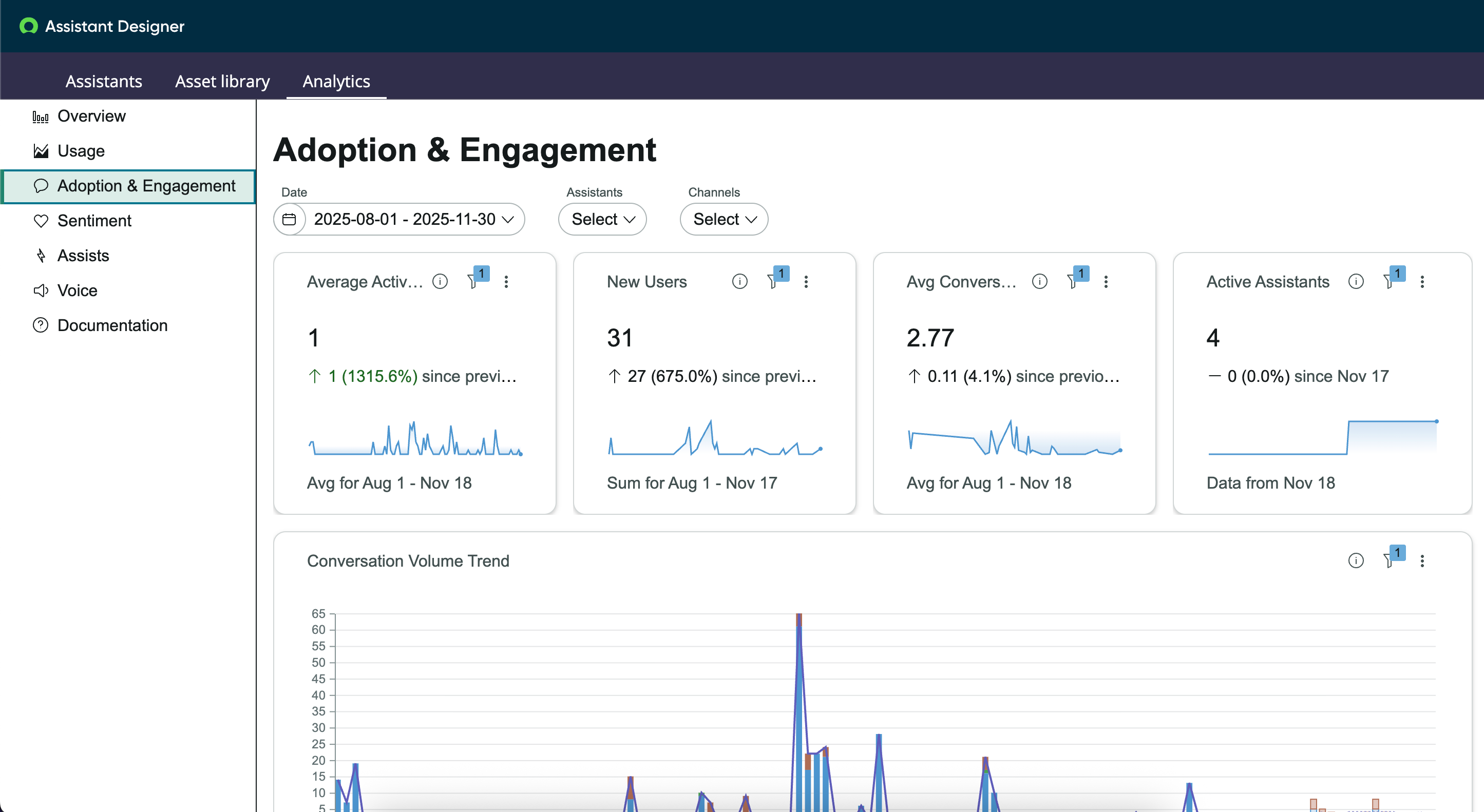Screen dimensions: 1484x812
Task: Click the Average Active sparkline chart
Action: tap(415, 438)
